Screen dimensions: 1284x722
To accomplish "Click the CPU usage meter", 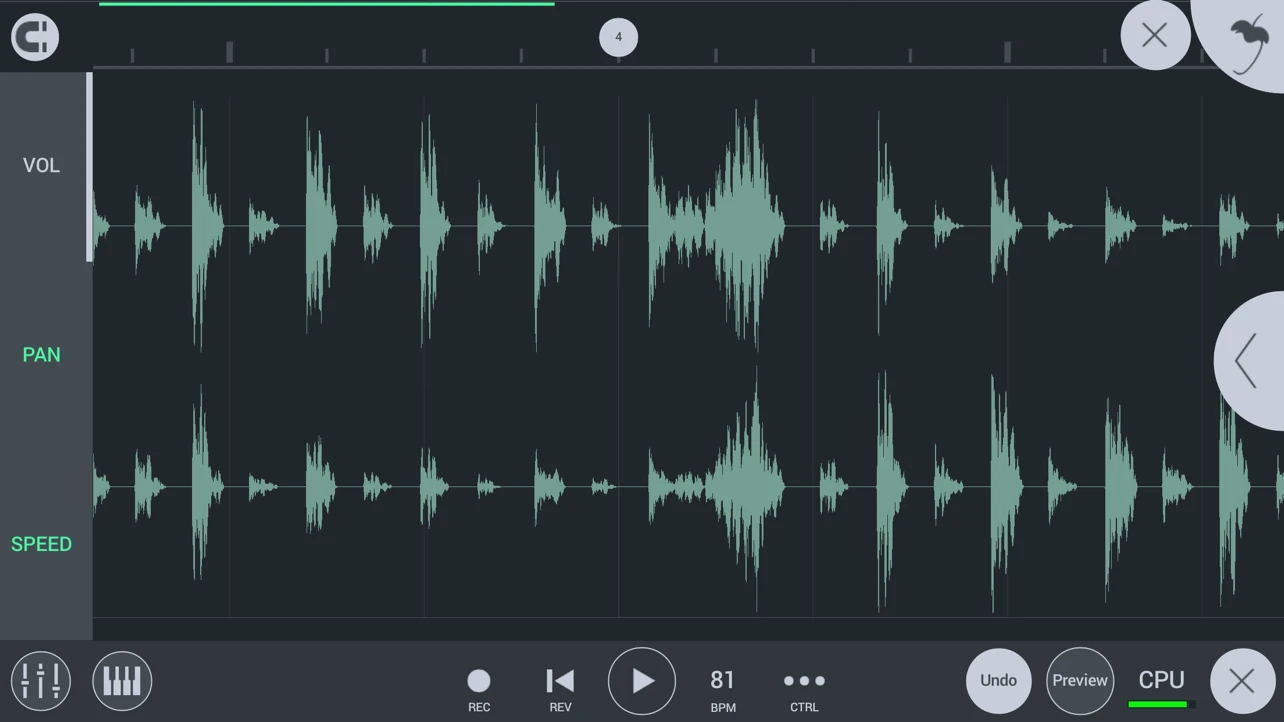I will tap(1161, 687).
